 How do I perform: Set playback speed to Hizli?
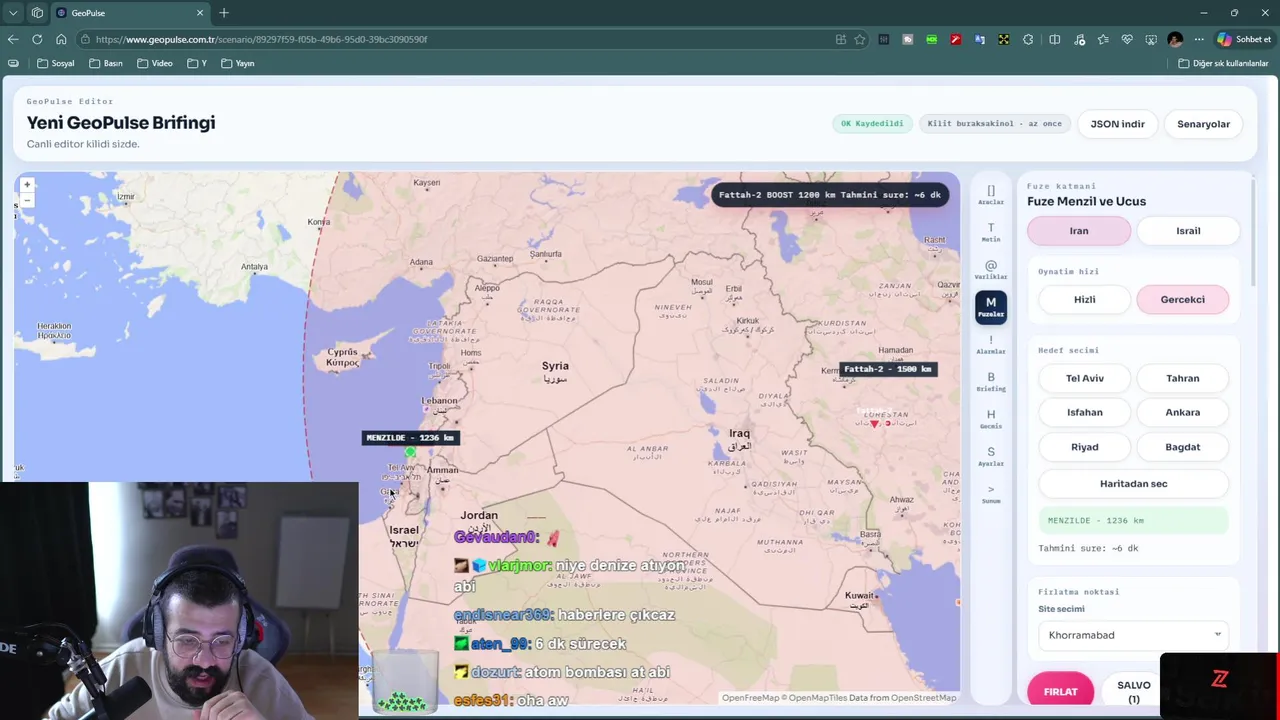click(x=1084, y=299)
